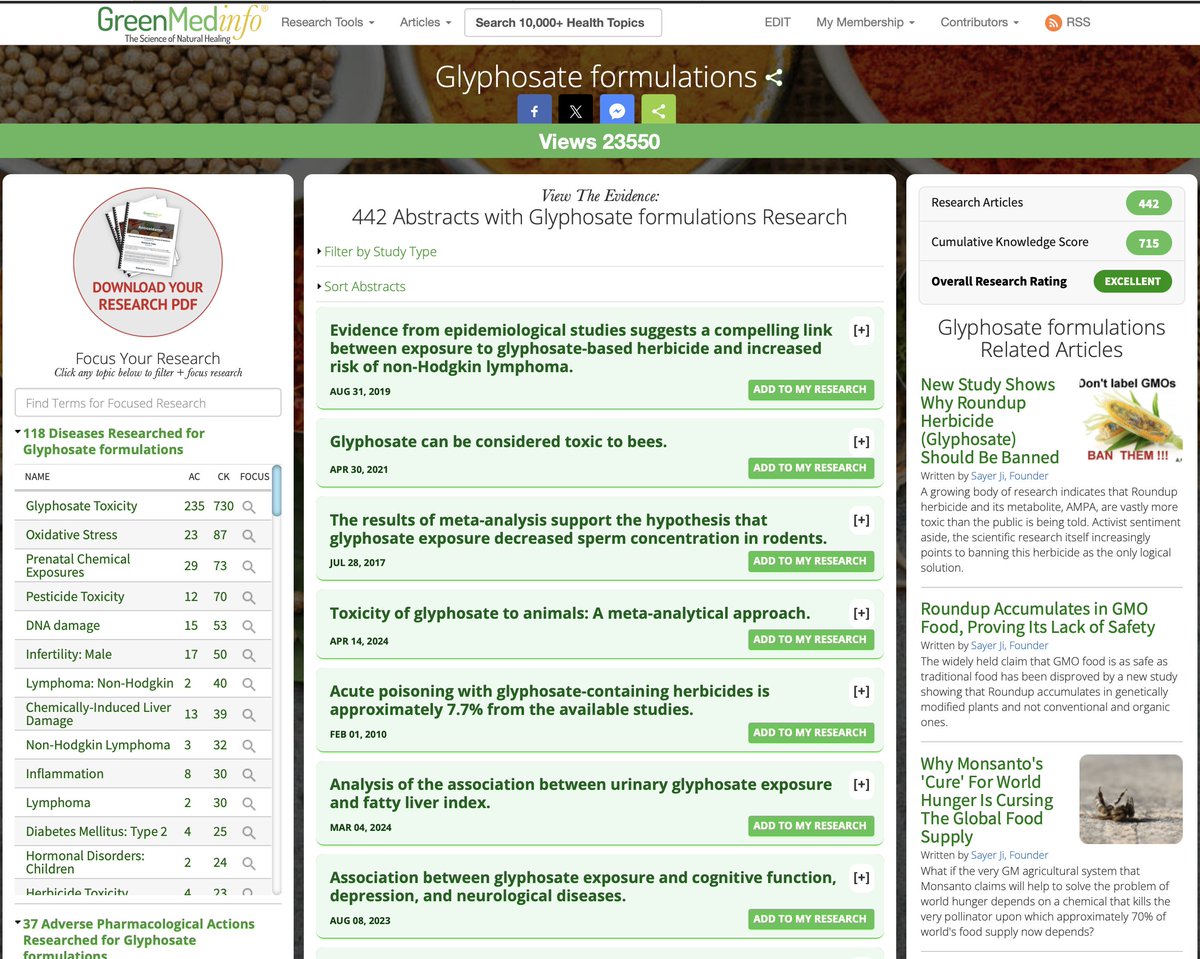
Task: Open the Contributors menu
Action: pos(980,22)
